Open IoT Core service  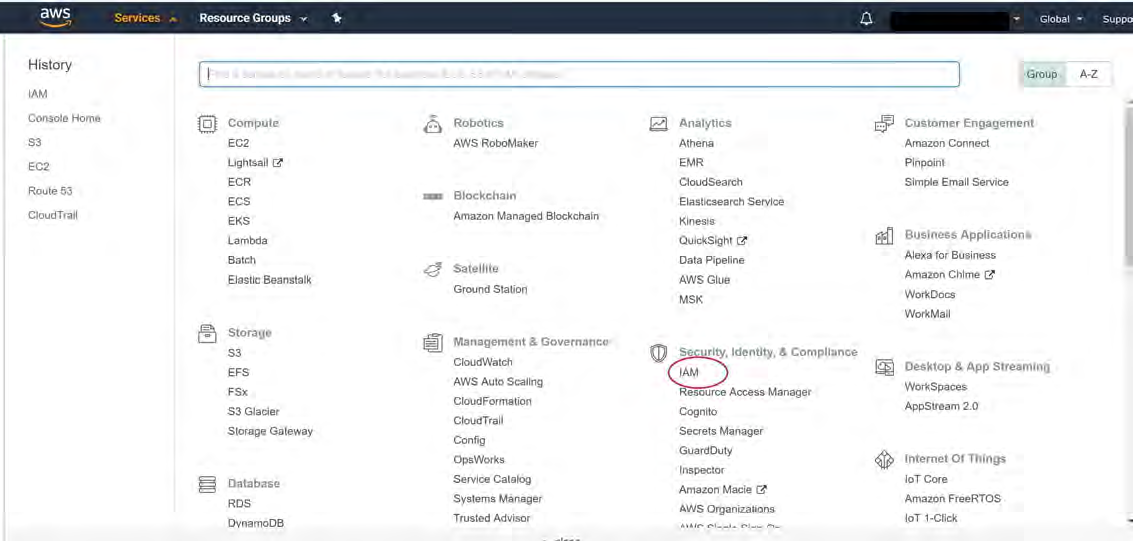click(926, 480)
